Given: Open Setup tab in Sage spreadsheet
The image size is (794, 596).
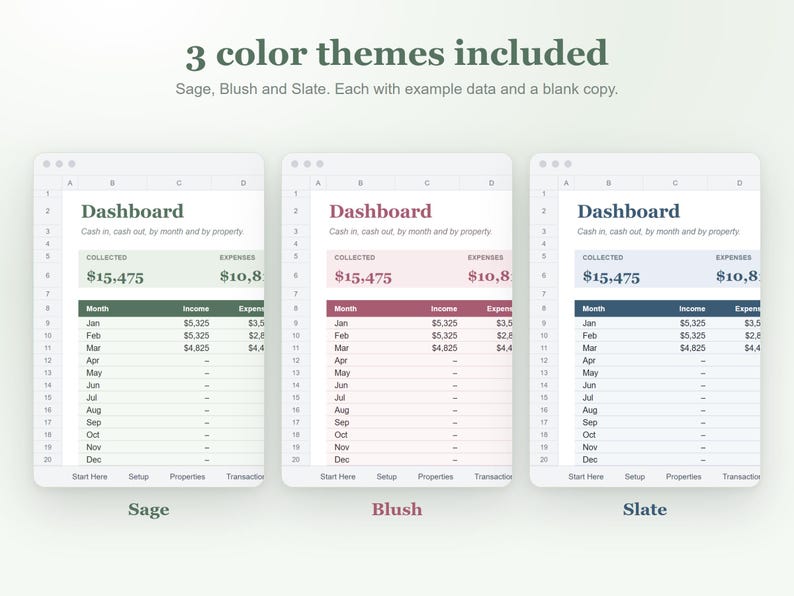Looking at the screenshot, I should (x=138, y=476).
